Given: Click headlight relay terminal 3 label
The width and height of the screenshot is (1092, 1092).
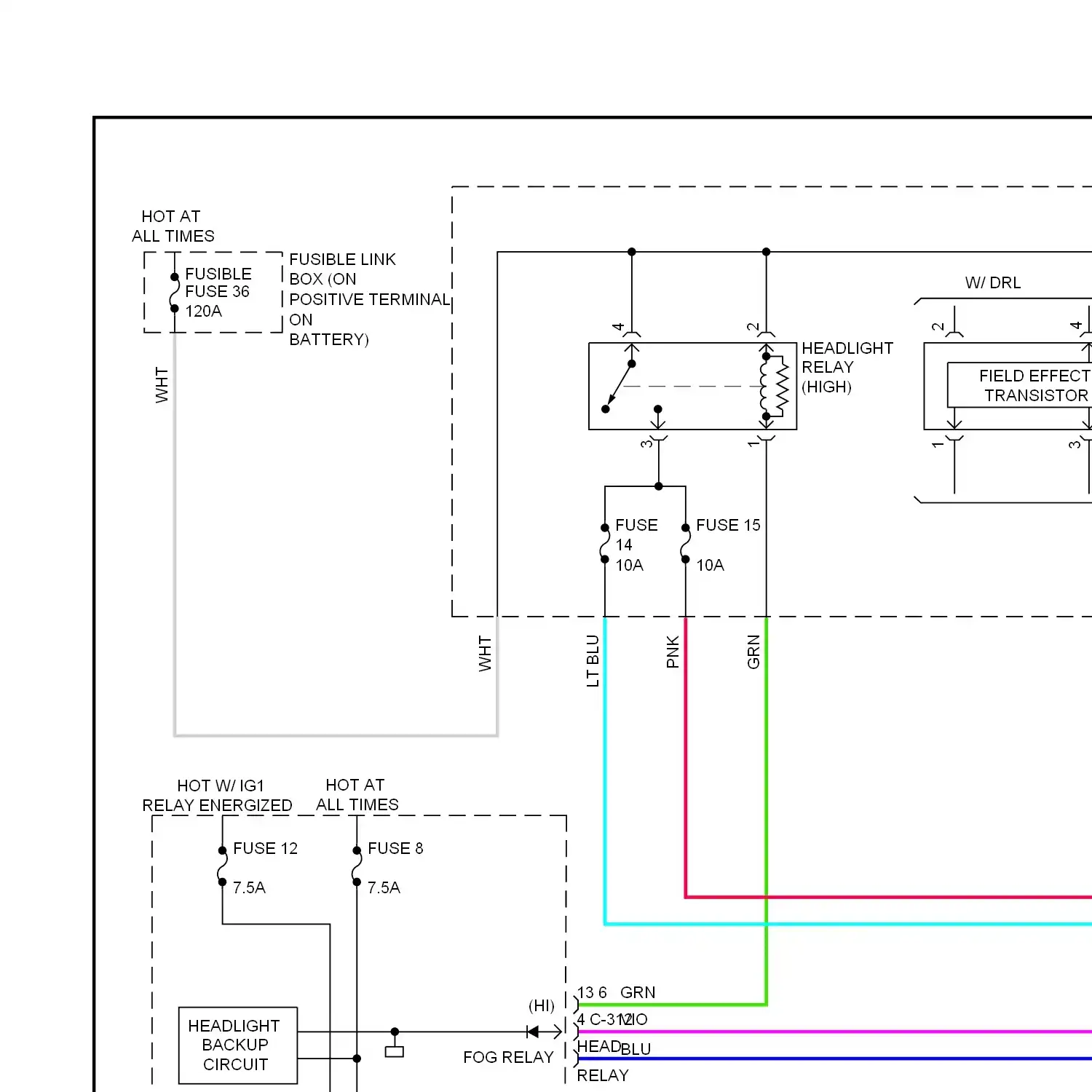Looking at the screenshot, I should 646,443.
